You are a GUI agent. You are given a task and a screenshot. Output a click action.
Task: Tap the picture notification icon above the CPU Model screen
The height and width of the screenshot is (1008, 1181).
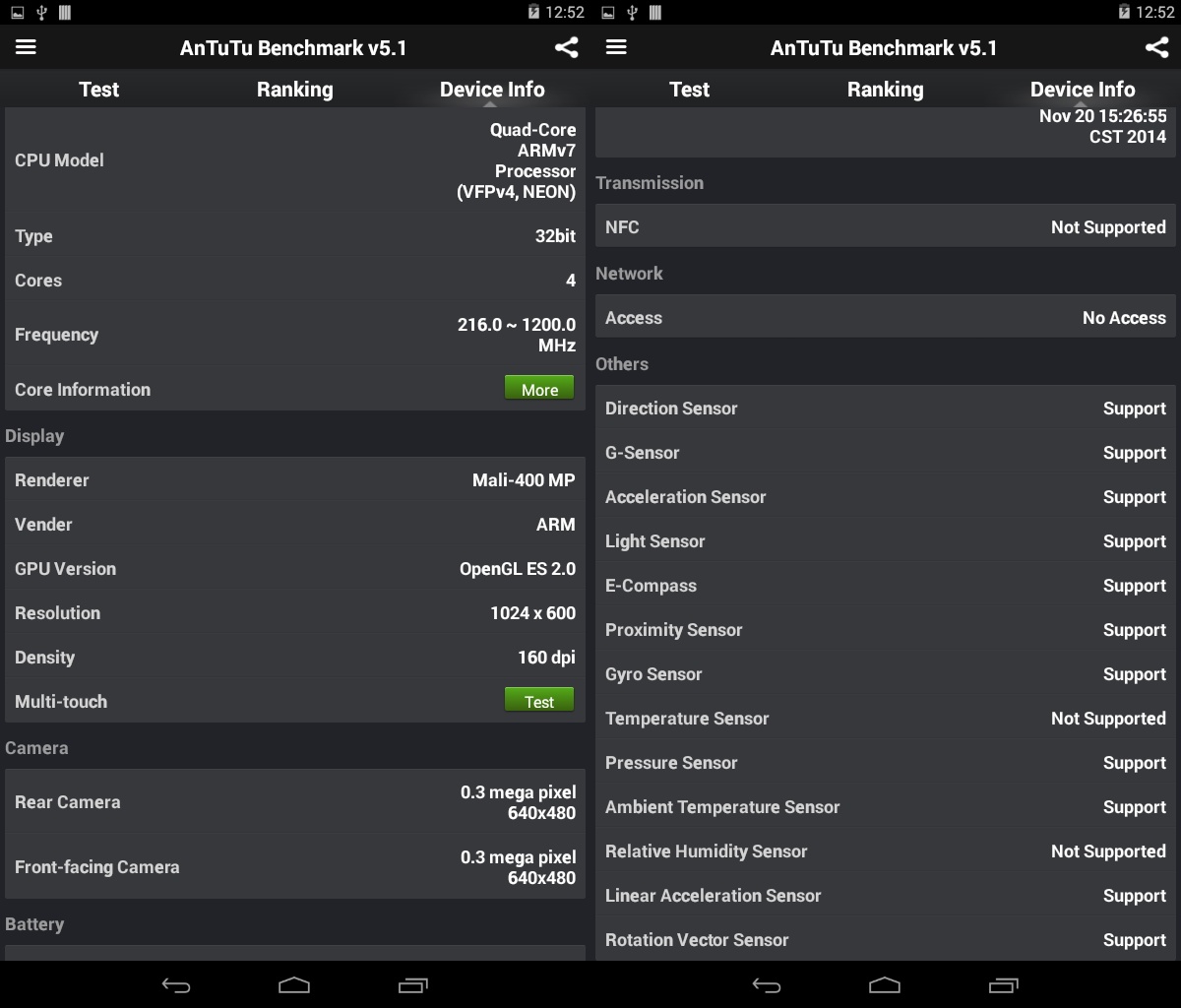17,13
